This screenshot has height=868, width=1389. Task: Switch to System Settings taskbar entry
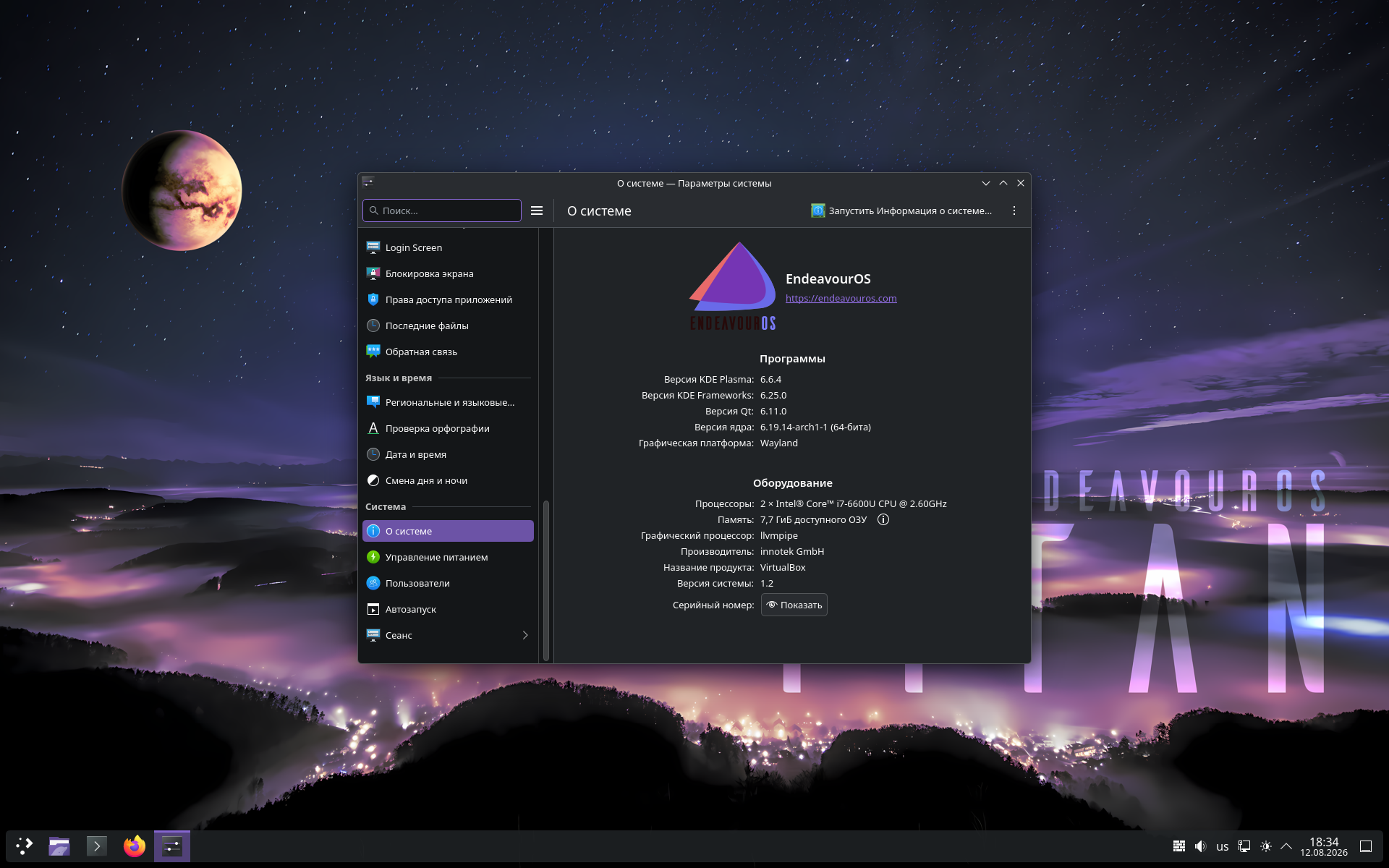click(x=172, y=846)
